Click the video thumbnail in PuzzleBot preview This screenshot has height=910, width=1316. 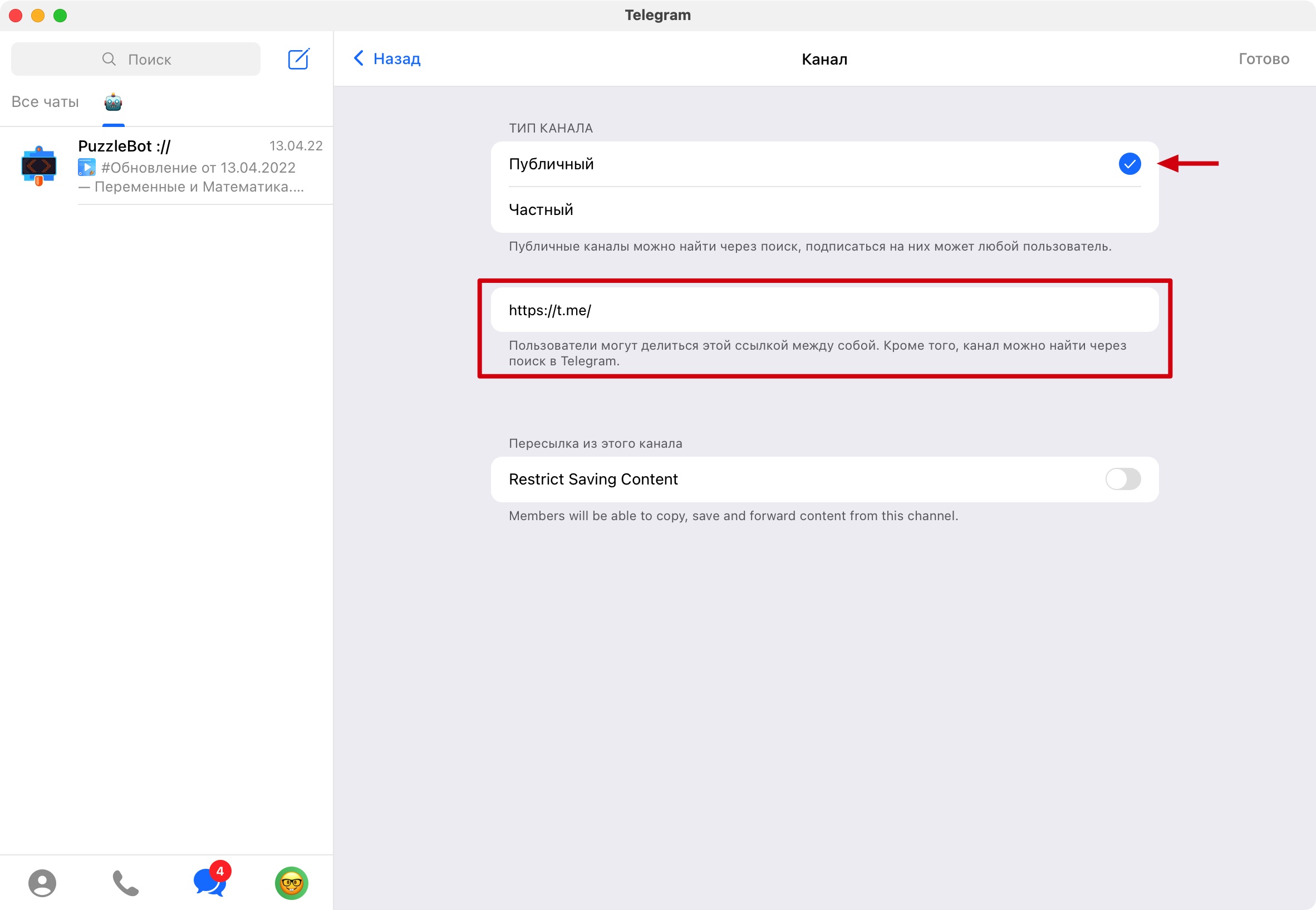pos(87,167)
